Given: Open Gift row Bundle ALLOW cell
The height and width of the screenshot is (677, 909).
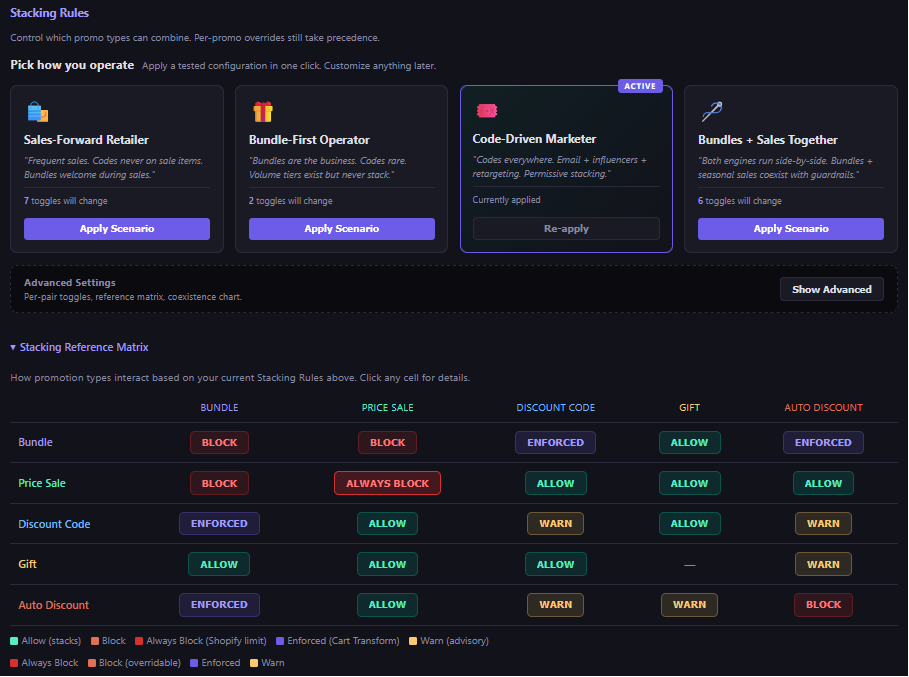Looking at the screenshot, I should [219, 564].
